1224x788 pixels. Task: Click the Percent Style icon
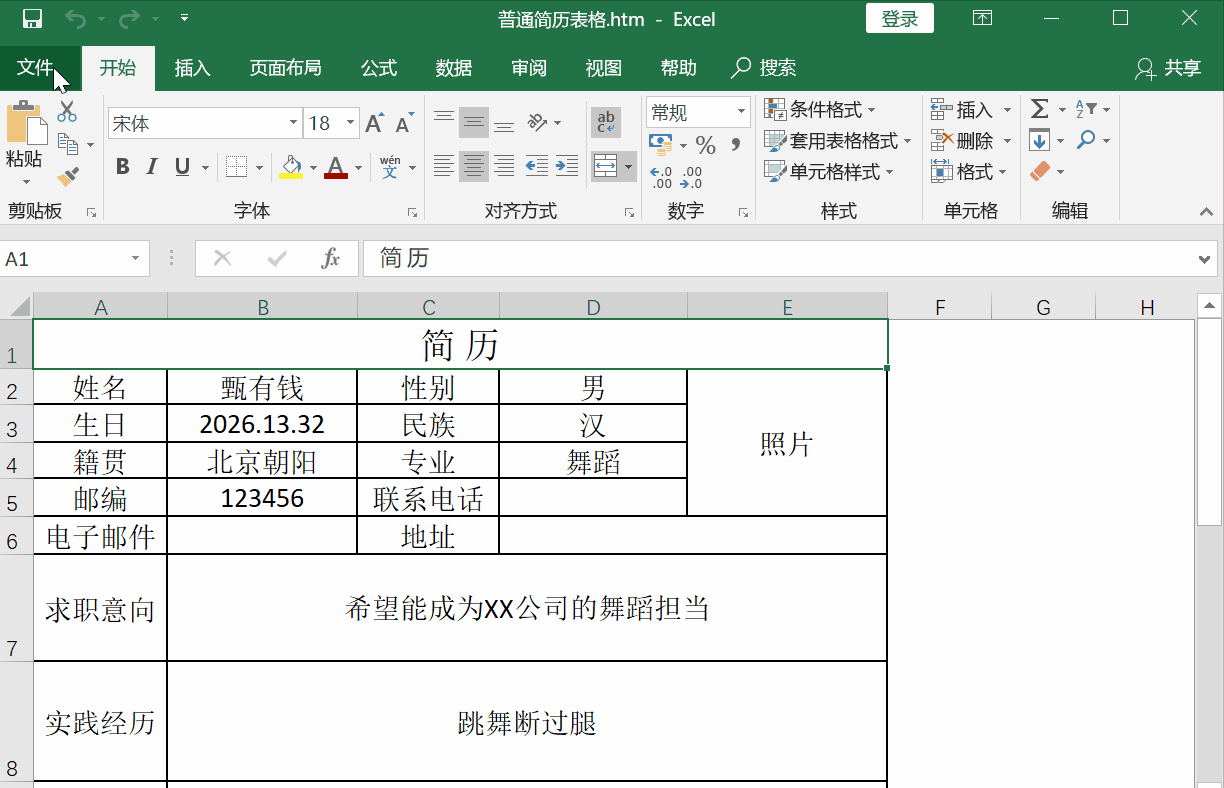coord(705,146)
